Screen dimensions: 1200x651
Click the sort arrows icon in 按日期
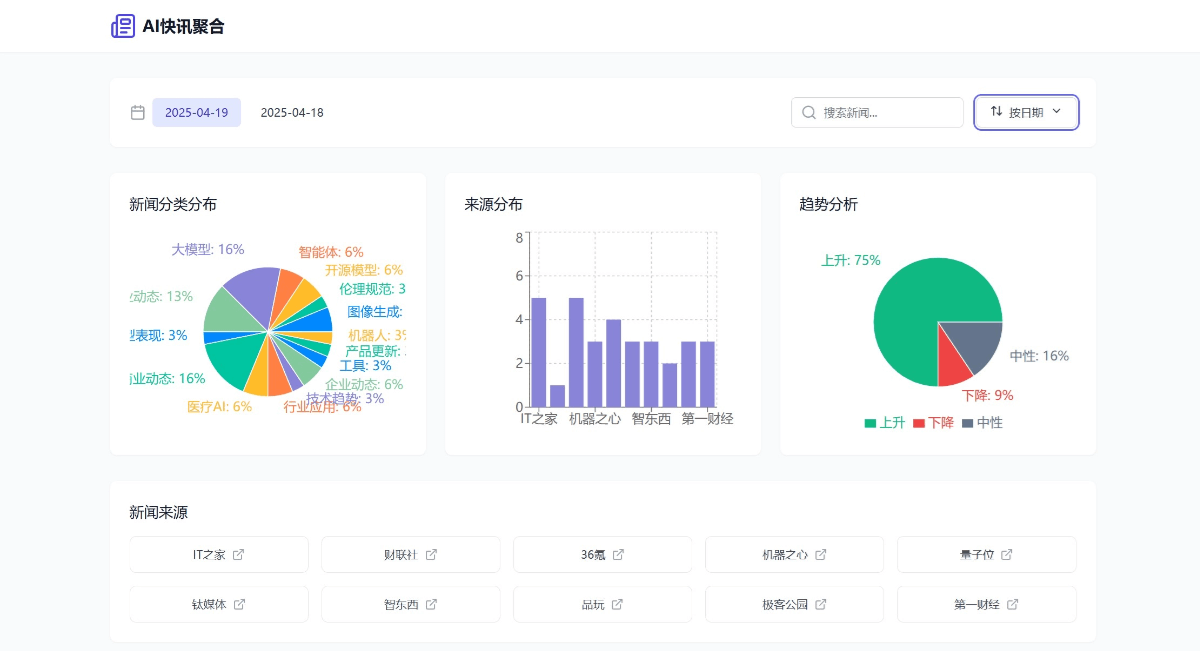coord(996,111)
